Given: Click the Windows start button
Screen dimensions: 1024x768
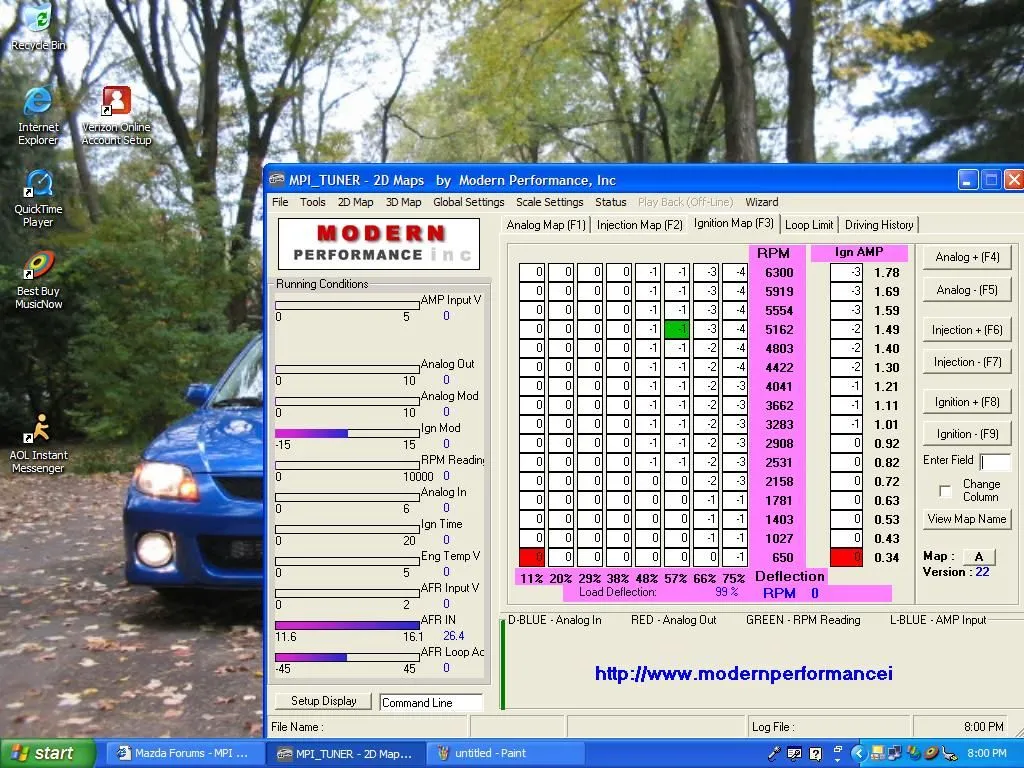Looking at the screenshot, I should (x=47, y=753).
